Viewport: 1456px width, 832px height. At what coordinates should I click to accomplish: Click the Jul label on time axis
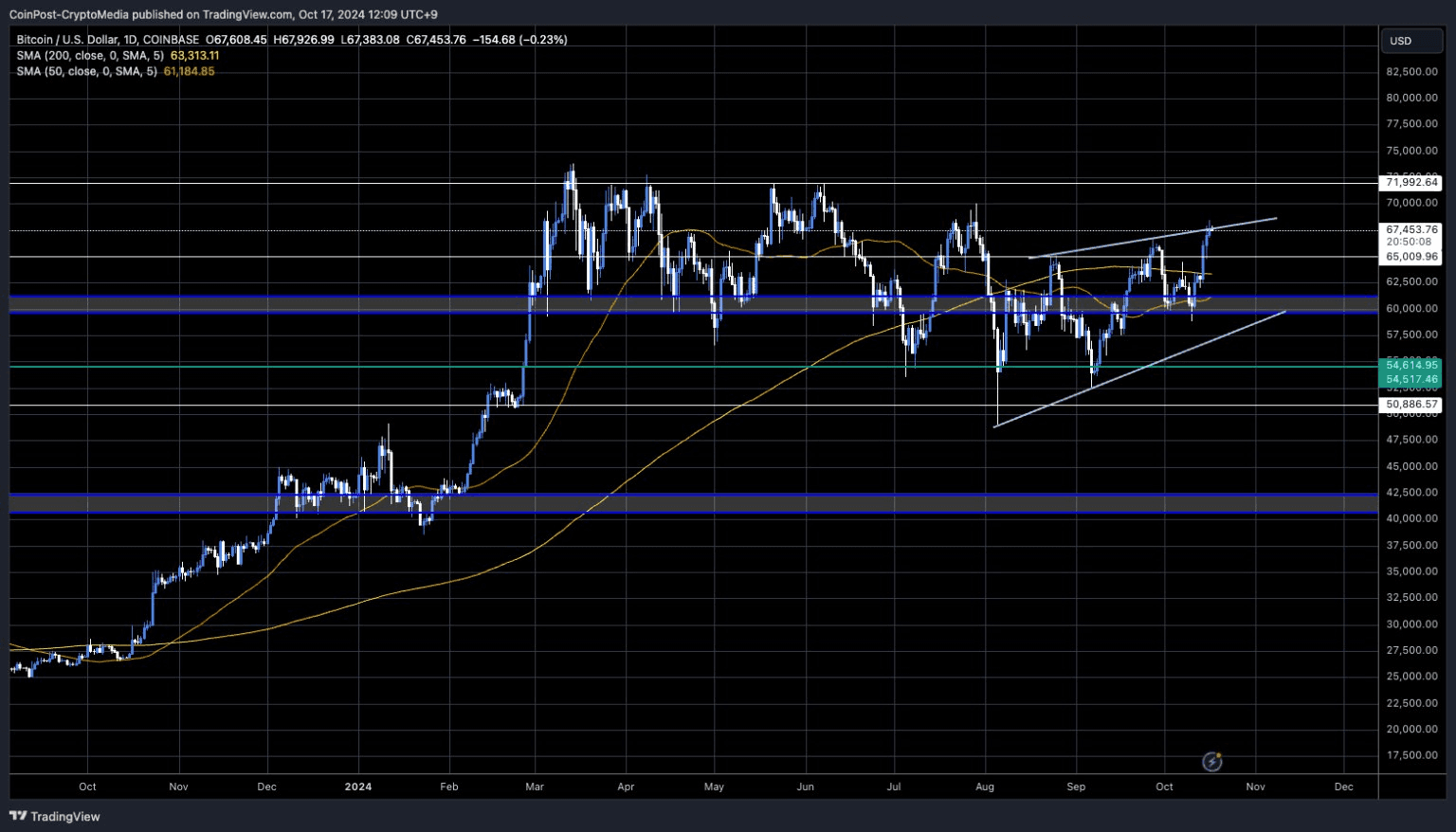[x=893, y=787]
